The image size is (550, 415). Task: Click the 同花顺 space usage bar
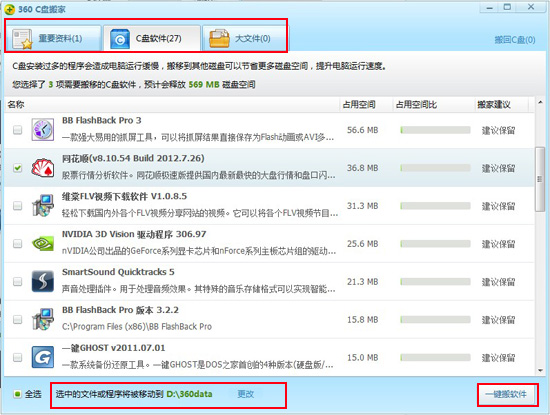point(435,168)
